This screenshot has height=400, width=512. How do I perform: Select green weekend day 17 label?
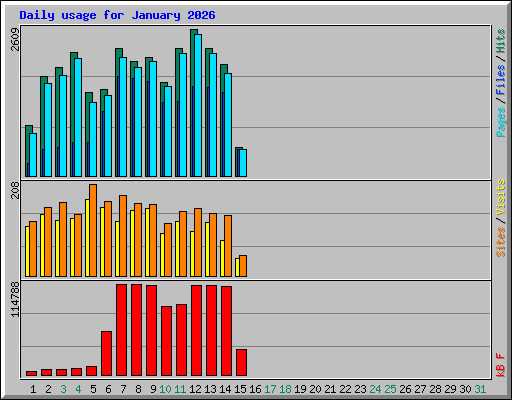(270, 389)
